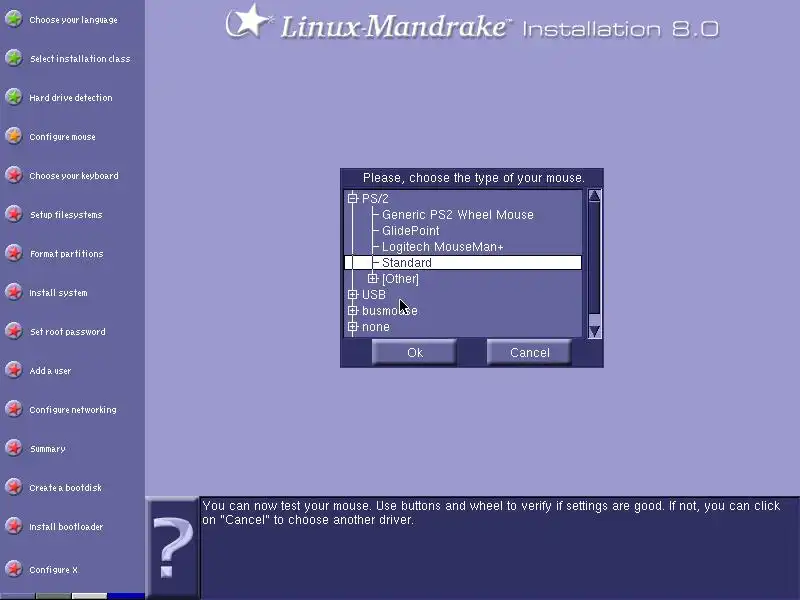The image size is (800, 600).
Task: Click the 'Please, choose the type' dialog title
Action: pos(473,178)
